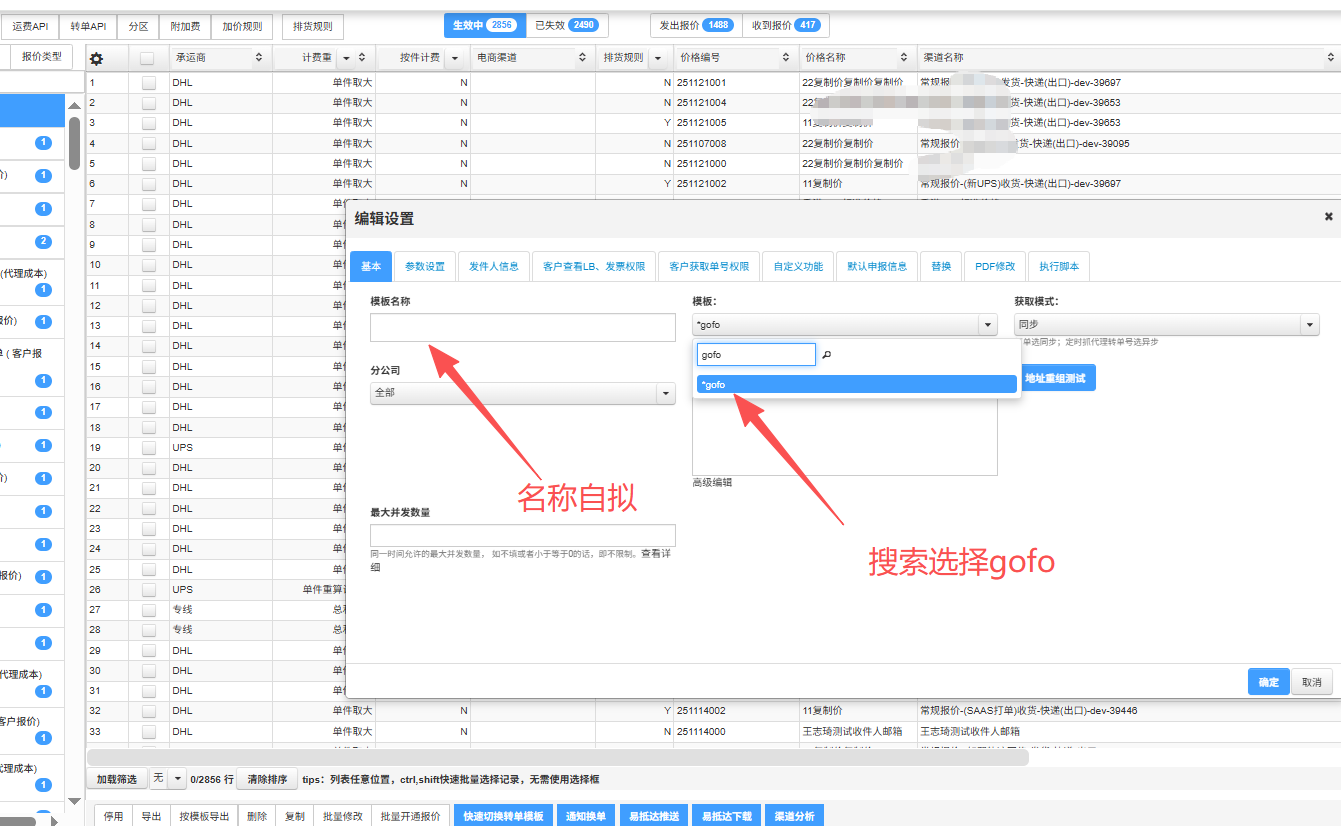Select the 基本 tab
This screenshot has height=826, width=1341.
(371, 266)
